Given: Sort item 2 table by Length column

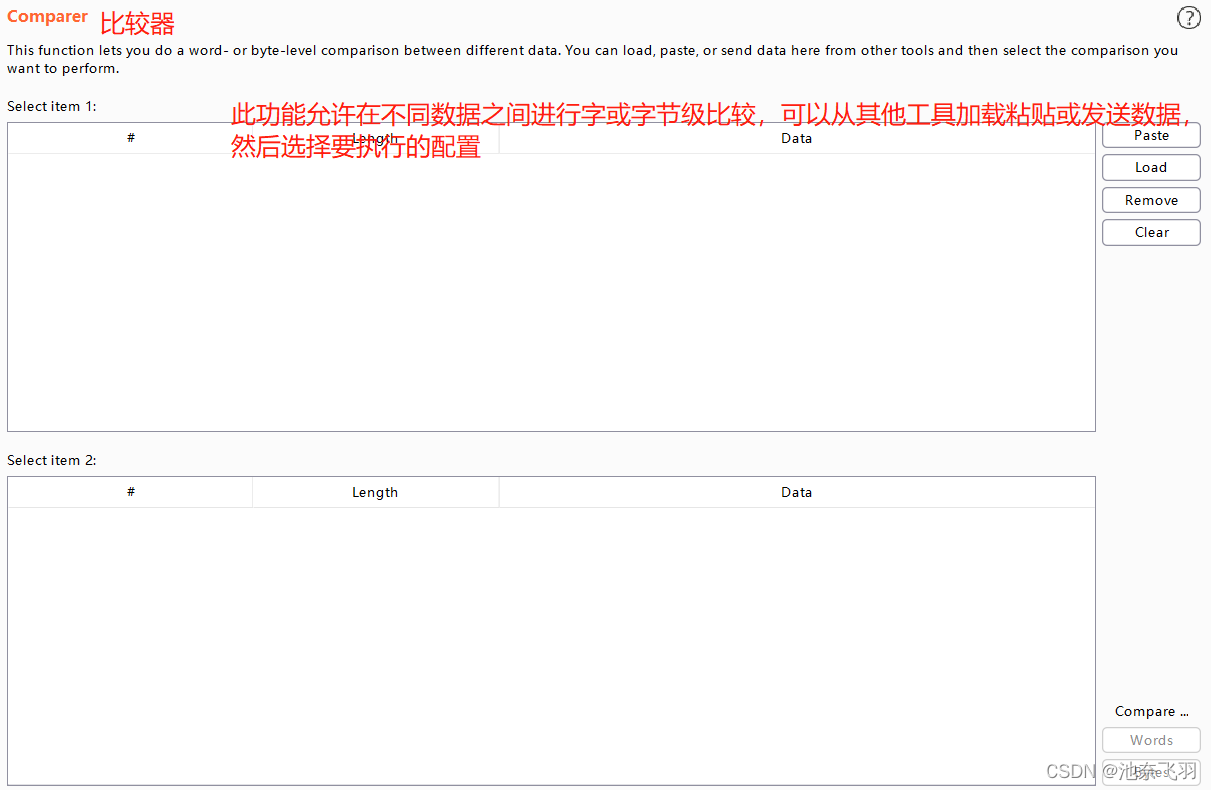Looking at the screenshot, I should click(375, 492).
